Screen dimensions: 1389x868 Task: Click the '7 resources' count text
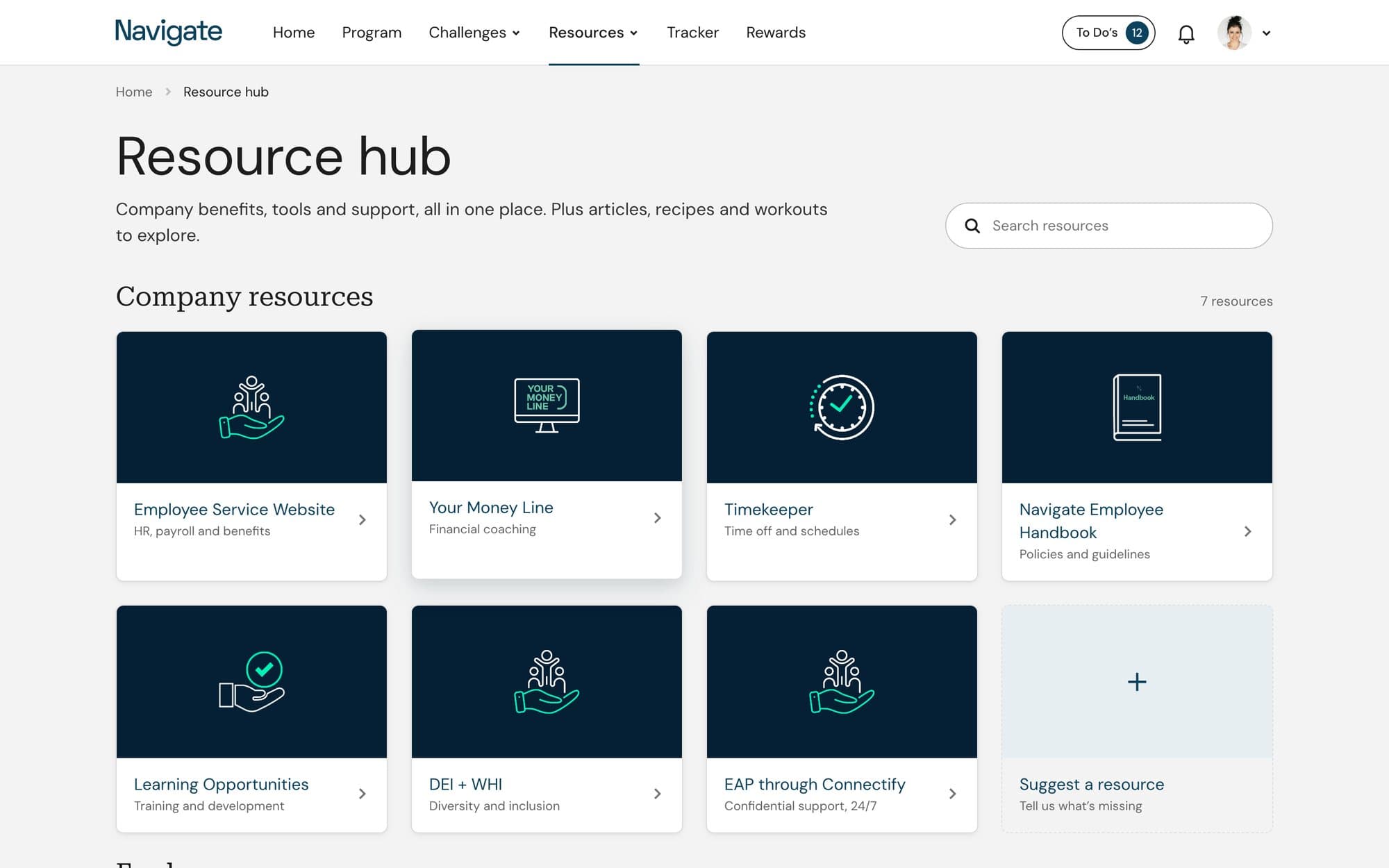point(1236,301)
